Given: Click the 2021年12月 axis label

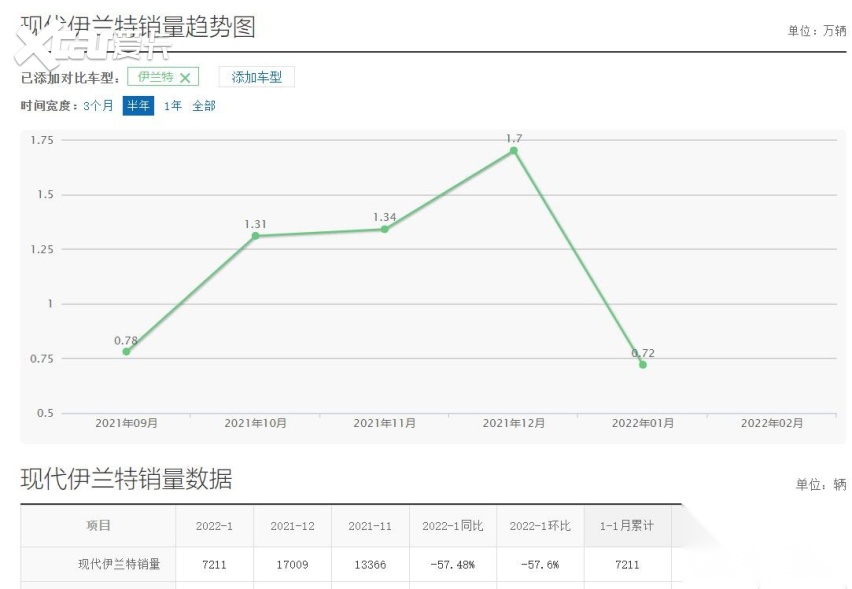Looking at the screenshot, I should 513,423.
